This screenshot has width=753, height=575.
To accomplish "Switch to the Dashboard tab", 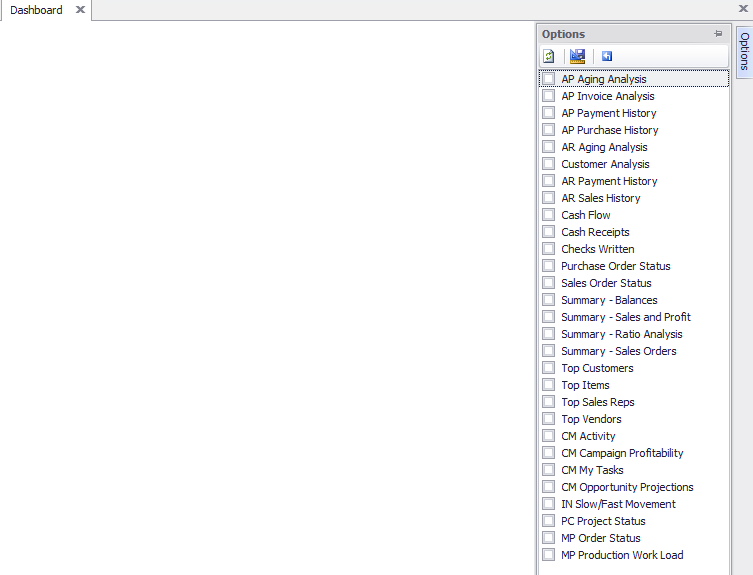I will pos(36,10).
